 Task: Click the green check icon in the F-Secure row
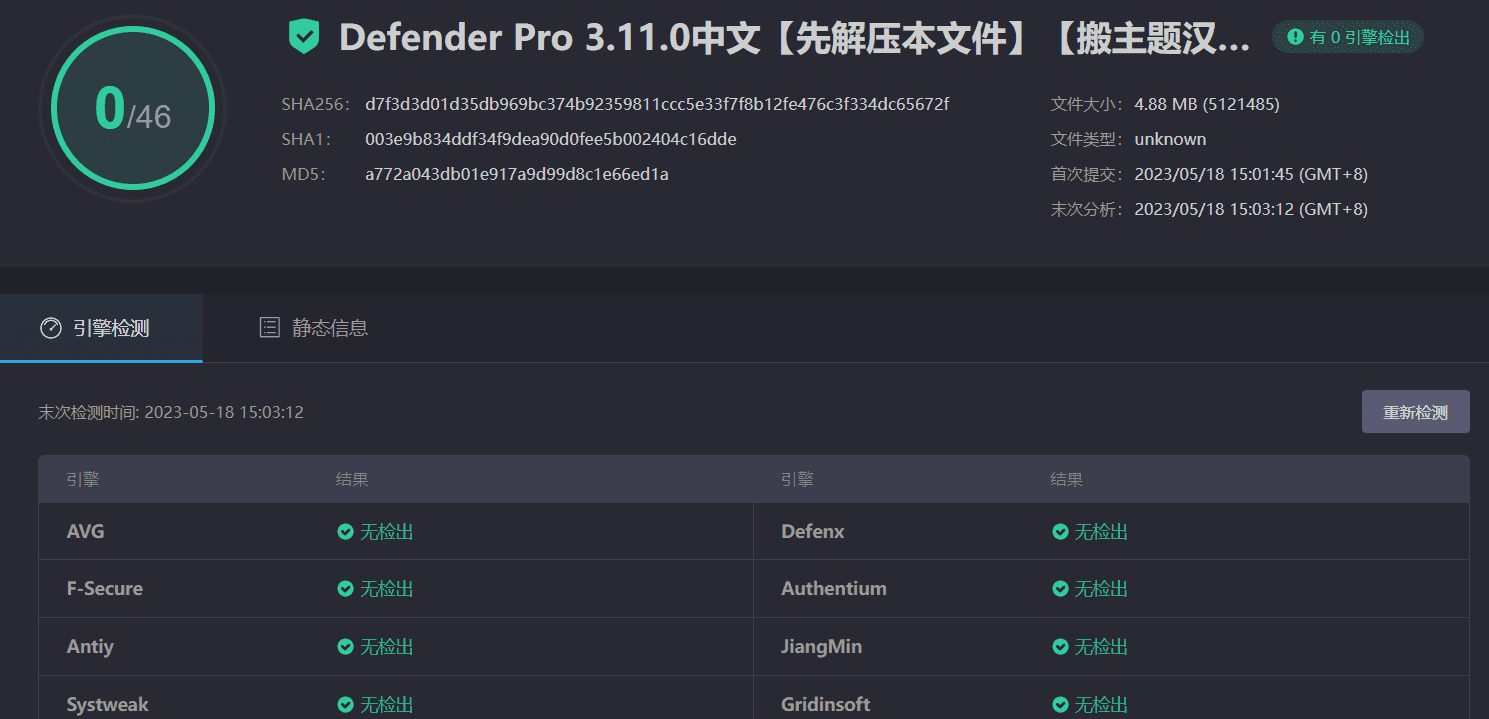point(345,589)
